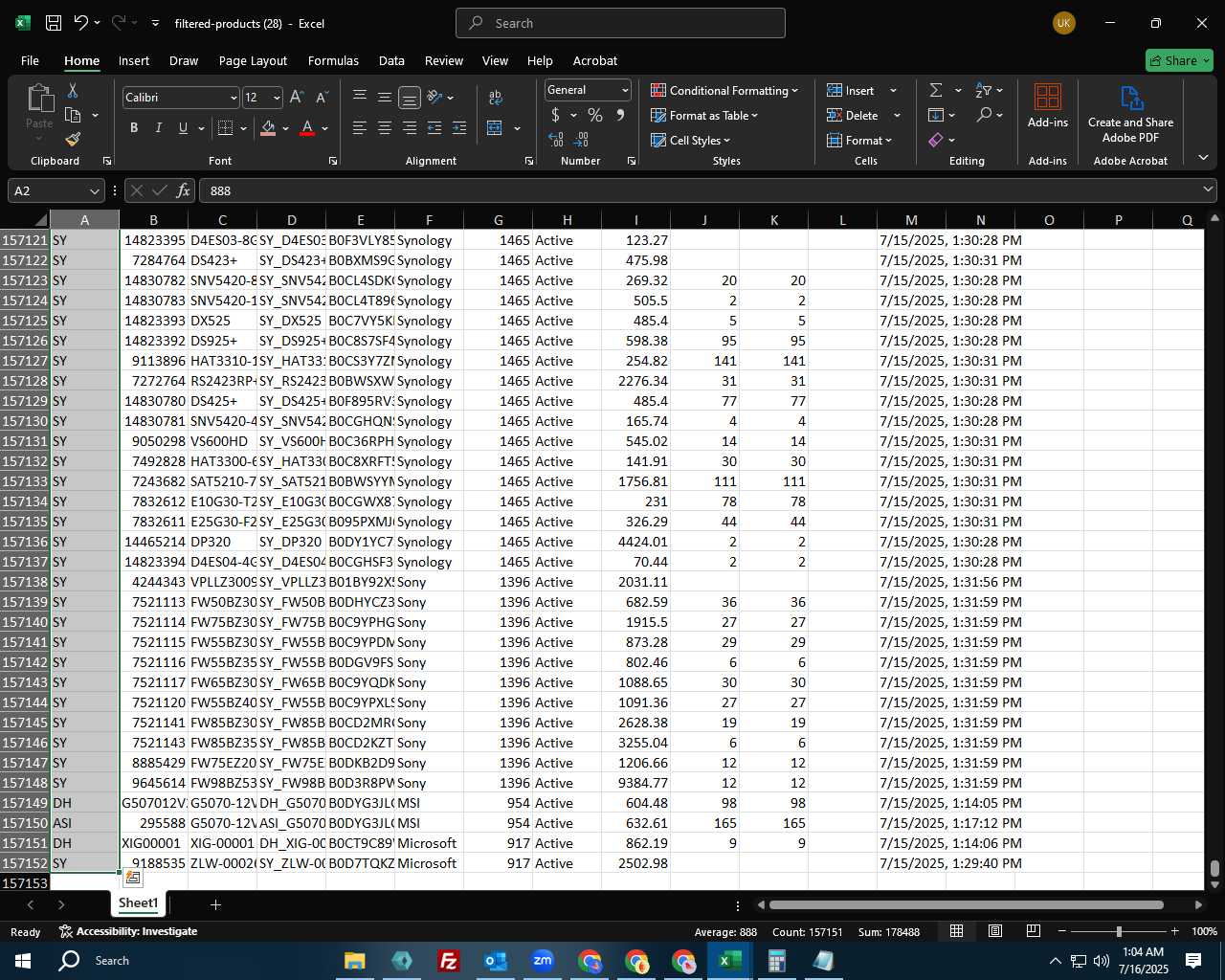Click the Cut scissors icon
Screen dimensions: 1225x980
[x=73, y=90]
